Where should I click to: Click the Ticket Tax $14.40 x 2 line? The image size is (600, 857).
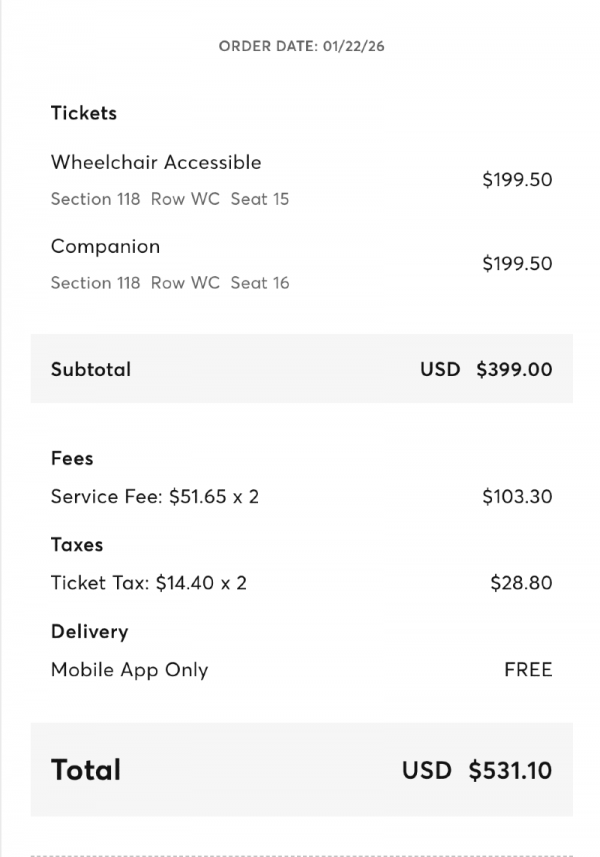point(149,583)
